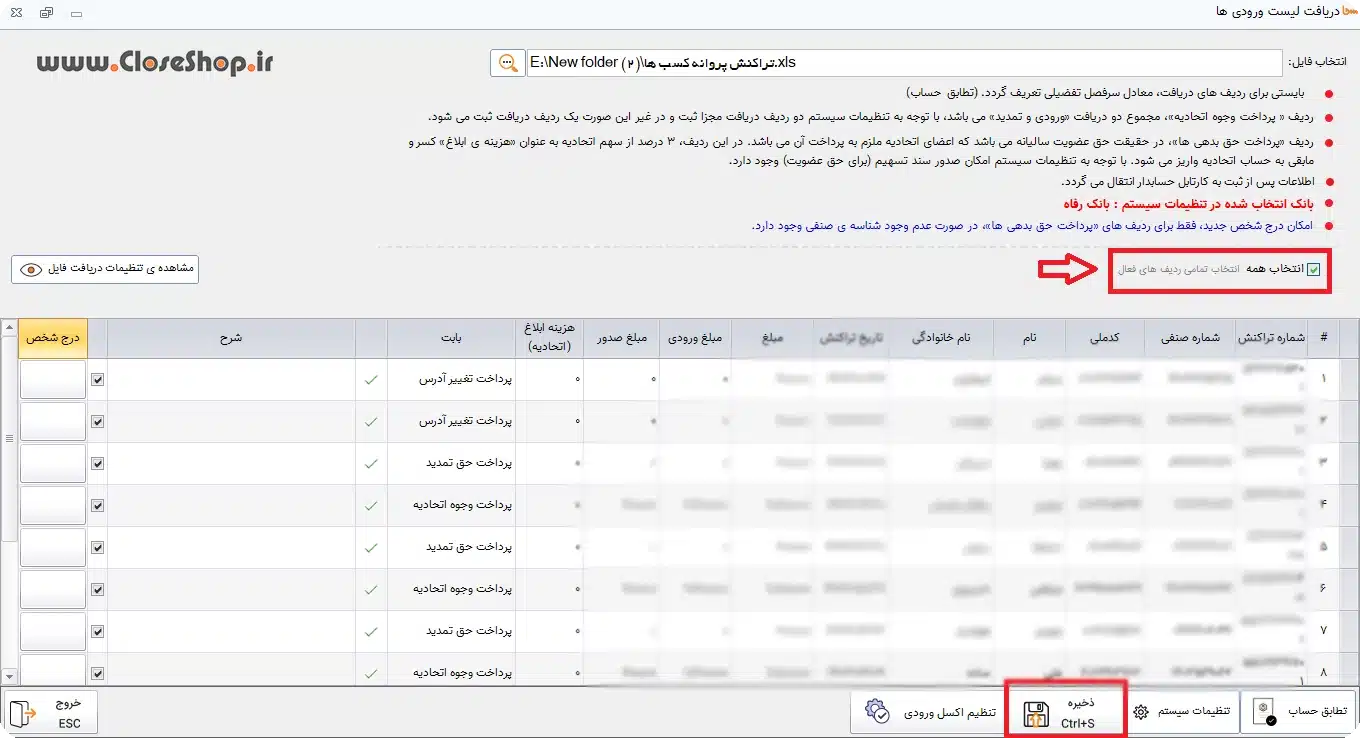View file settings via مشاهده ی تنظیمات دریافت فایل
Image resolution: width=1360 pixels, height=738 pixels.
click(105, 269)
